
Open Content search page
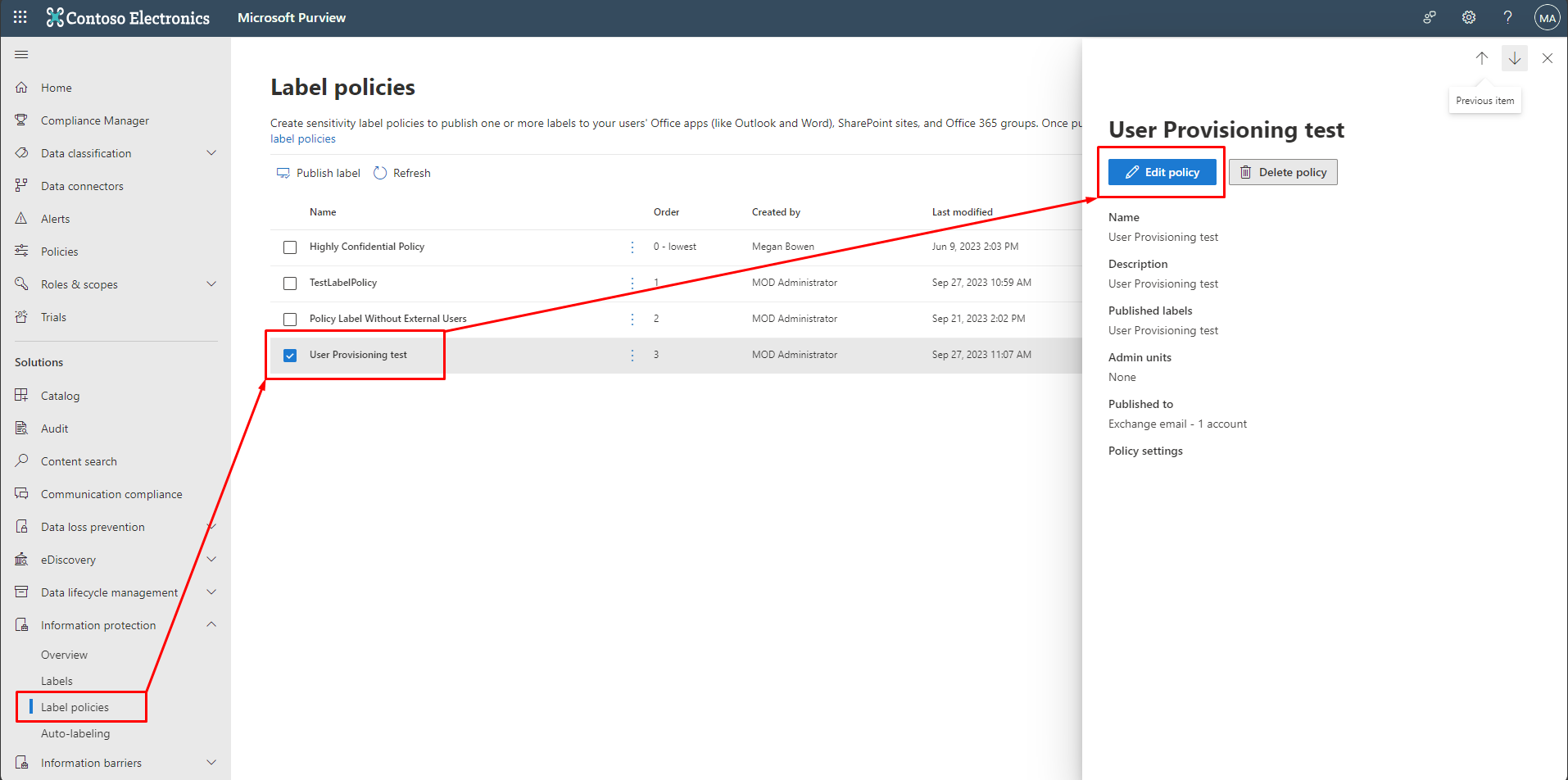click(x=79, y=461)
